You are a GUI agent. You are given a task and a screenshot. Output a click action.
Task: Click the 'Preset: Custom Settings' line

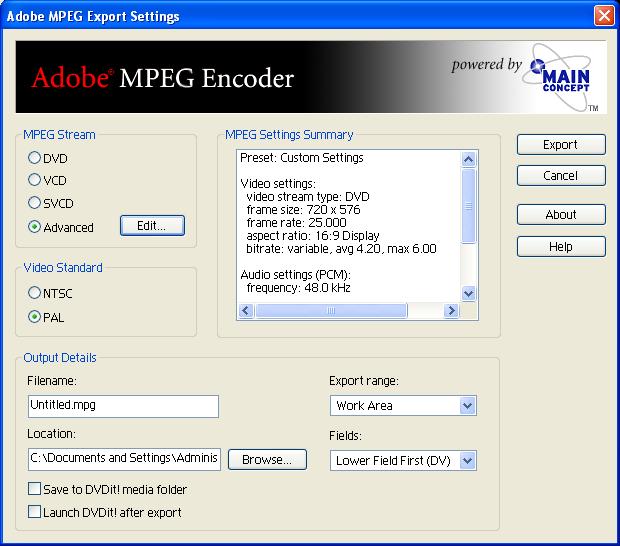click(302, 158)
